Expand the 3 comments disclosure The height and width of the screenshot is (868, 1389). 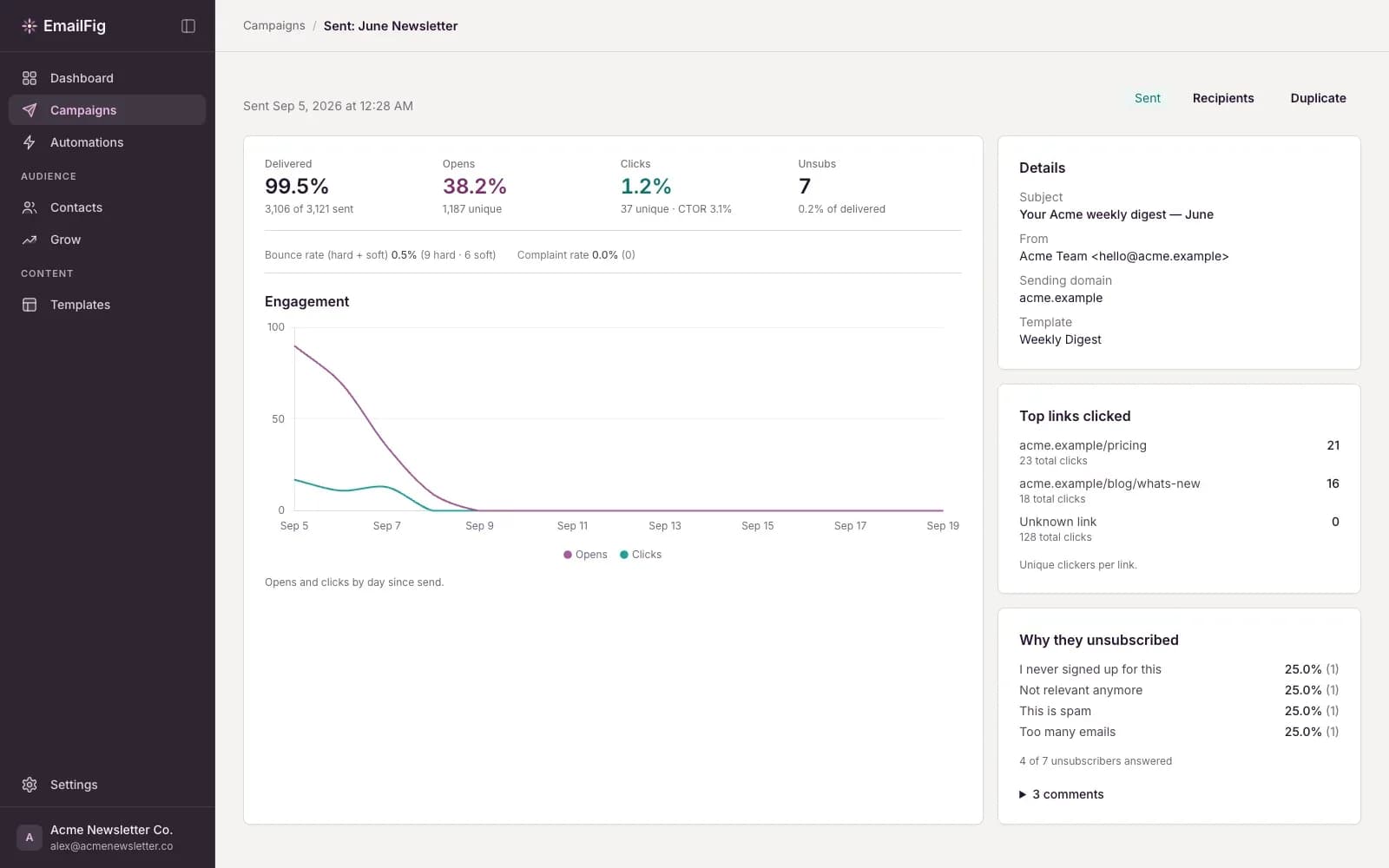[1062, 794]
